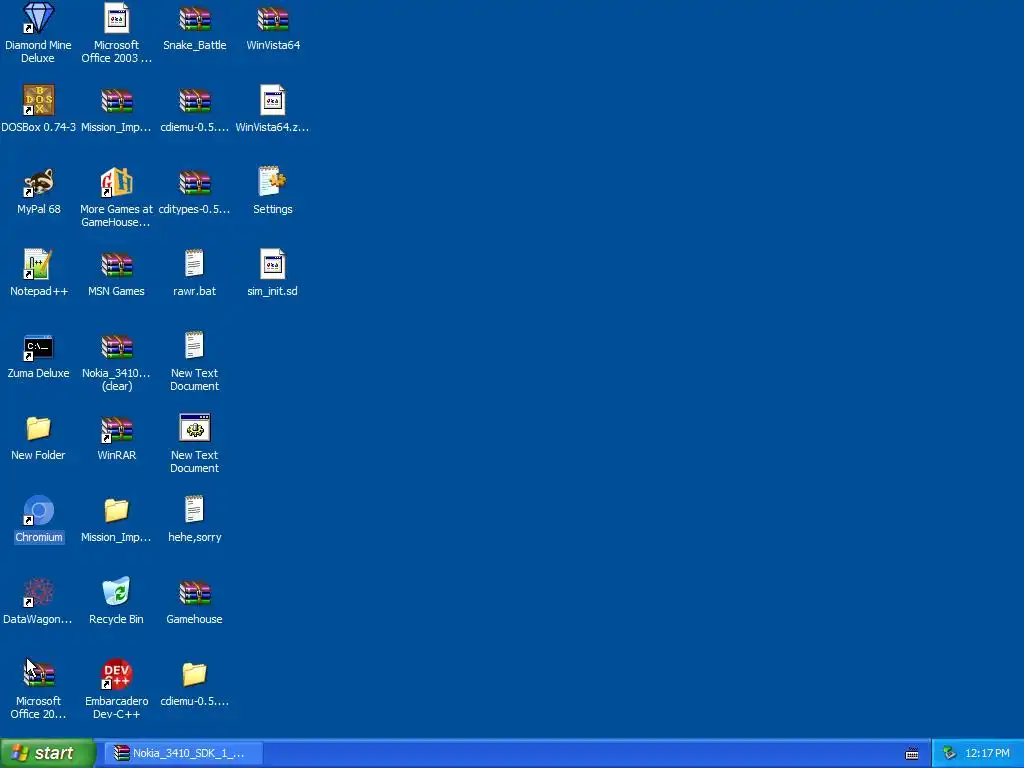The width and height of the screenshot is (1024, 768).
Task: Select the Microsoft Office 2003 document file icon
Action: point(116,18)
